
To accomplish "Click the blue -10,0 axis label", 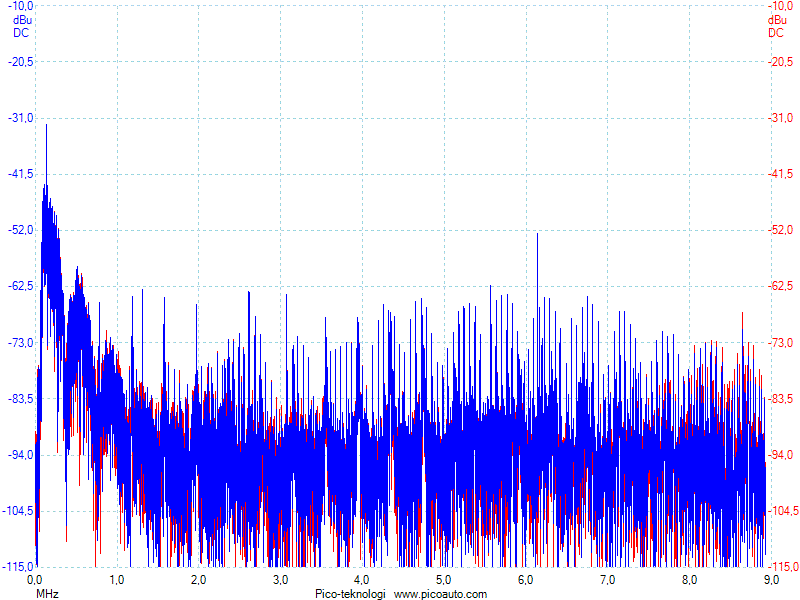I will [21, 6].
